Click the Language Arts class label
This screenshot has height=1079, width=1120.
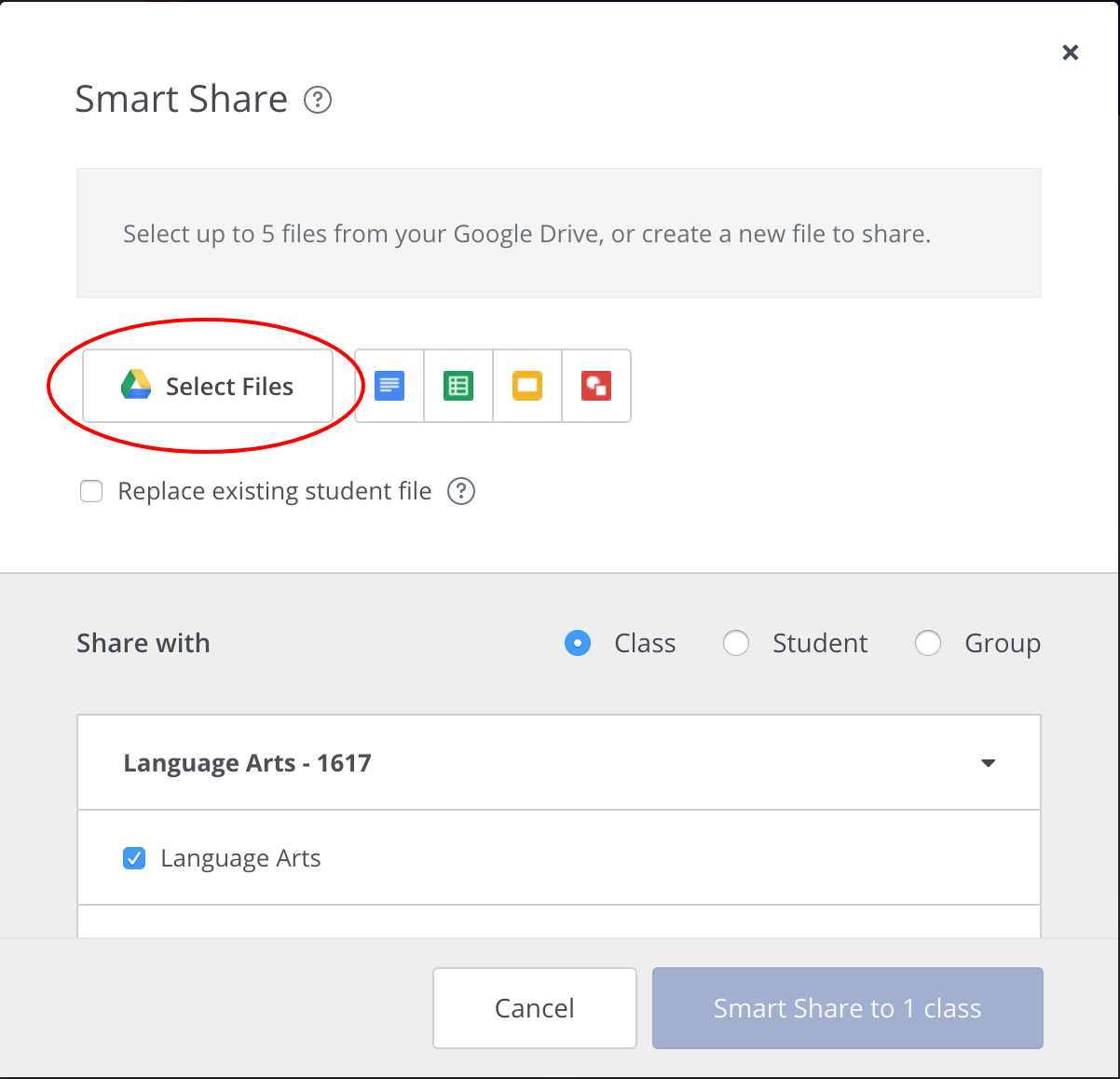[240, 858]
